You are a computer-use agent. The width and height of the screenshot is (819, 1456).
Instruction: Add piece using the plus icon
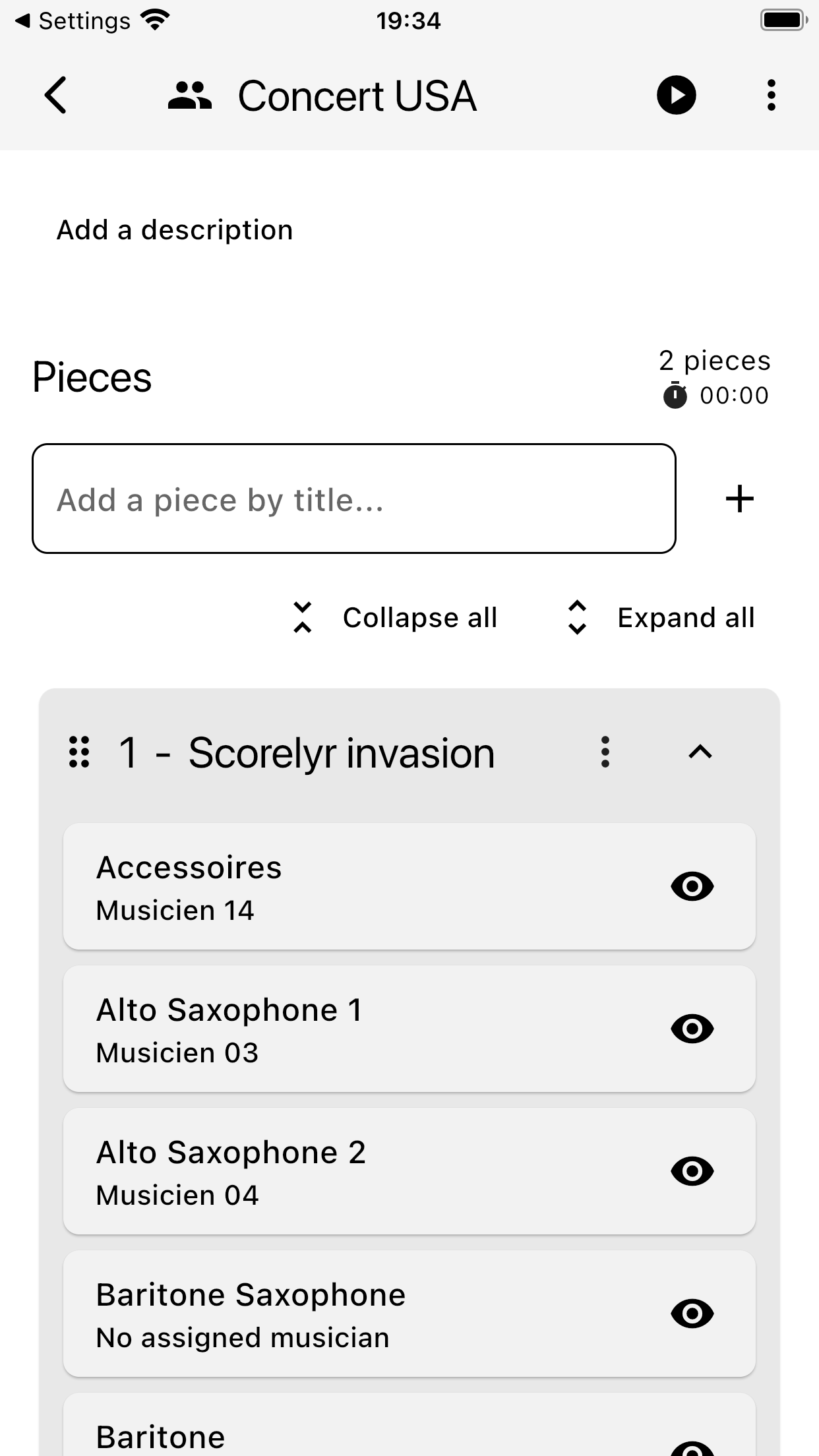[740, 499]
